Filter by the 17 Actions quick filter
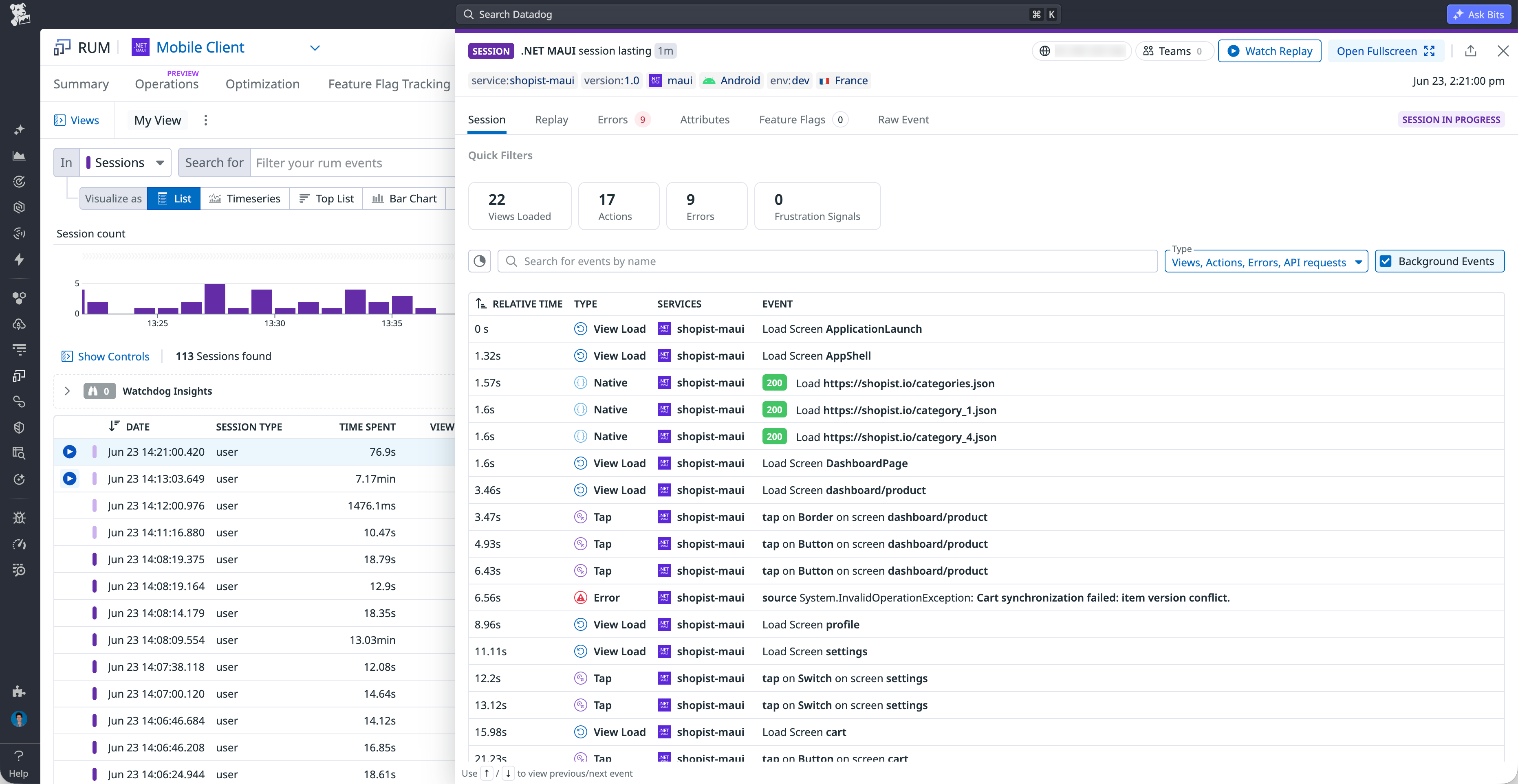The width and height of the screenshot is (1518, 784). (619, 206)
